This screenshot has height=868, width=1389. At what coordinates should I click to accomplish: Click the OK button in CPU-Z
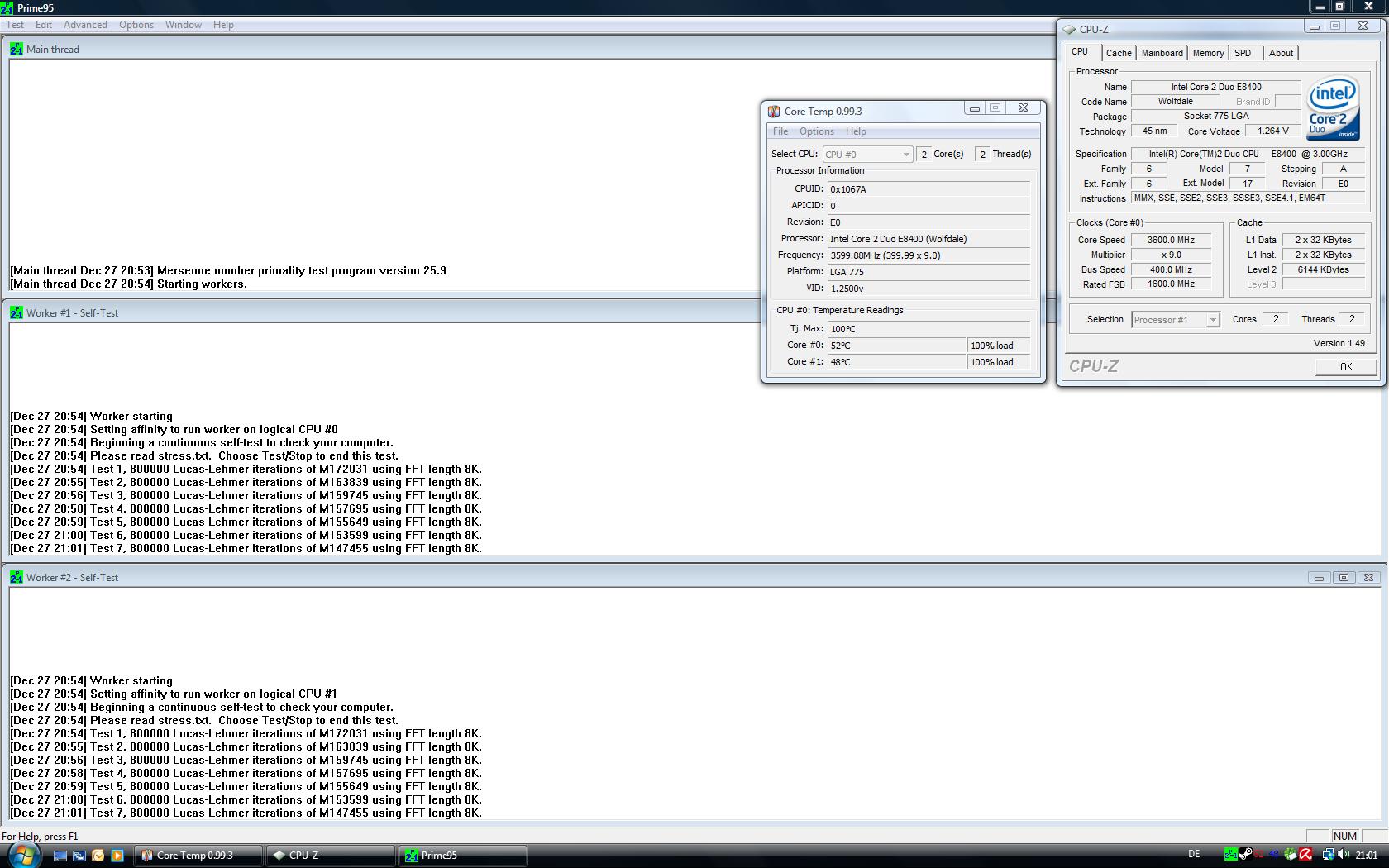coord(1346,366)
